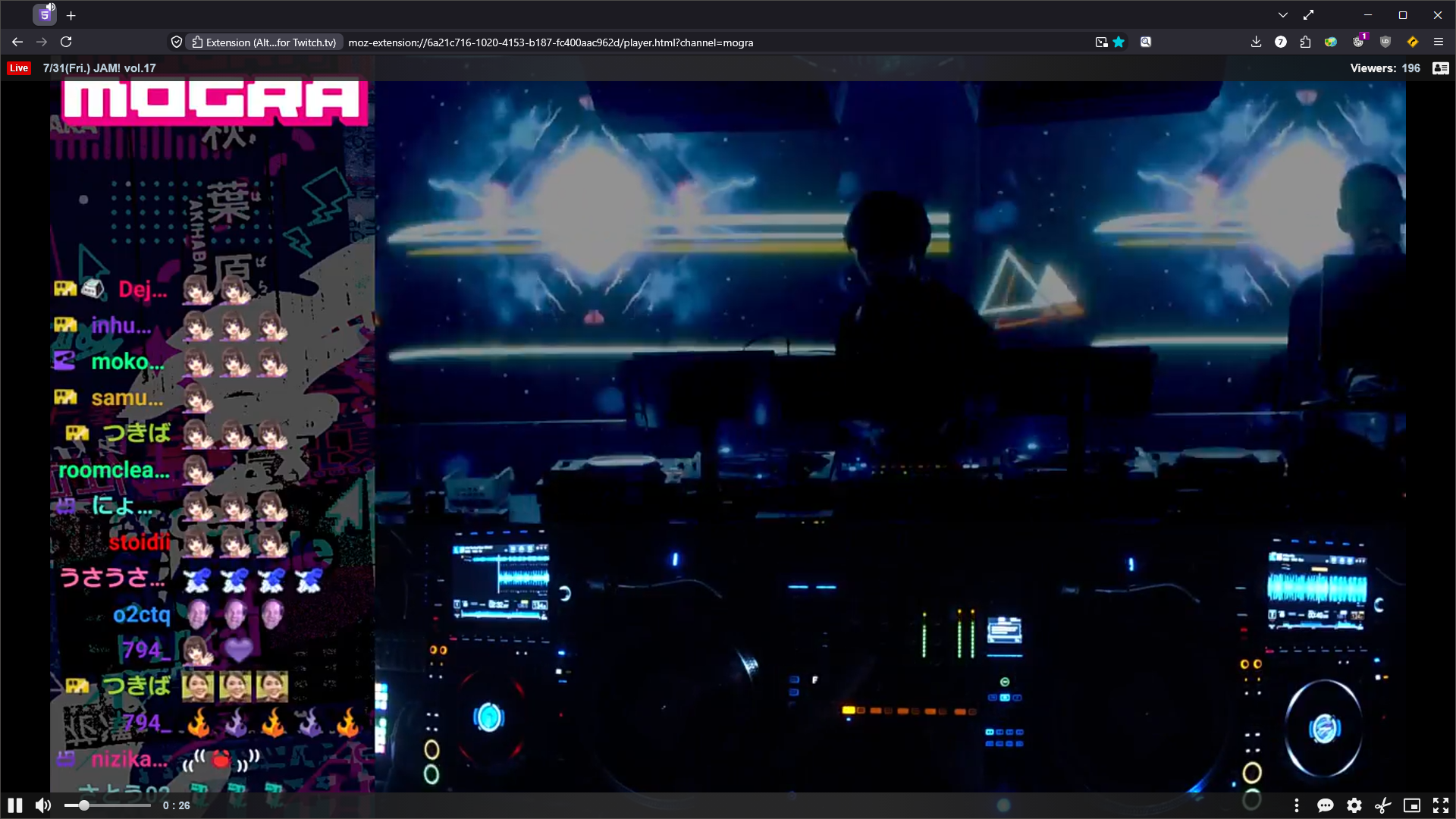The image size is (1456, 819).
Task: Open the uBlock Origin shield icon
Action: (x=1385, y=42)
